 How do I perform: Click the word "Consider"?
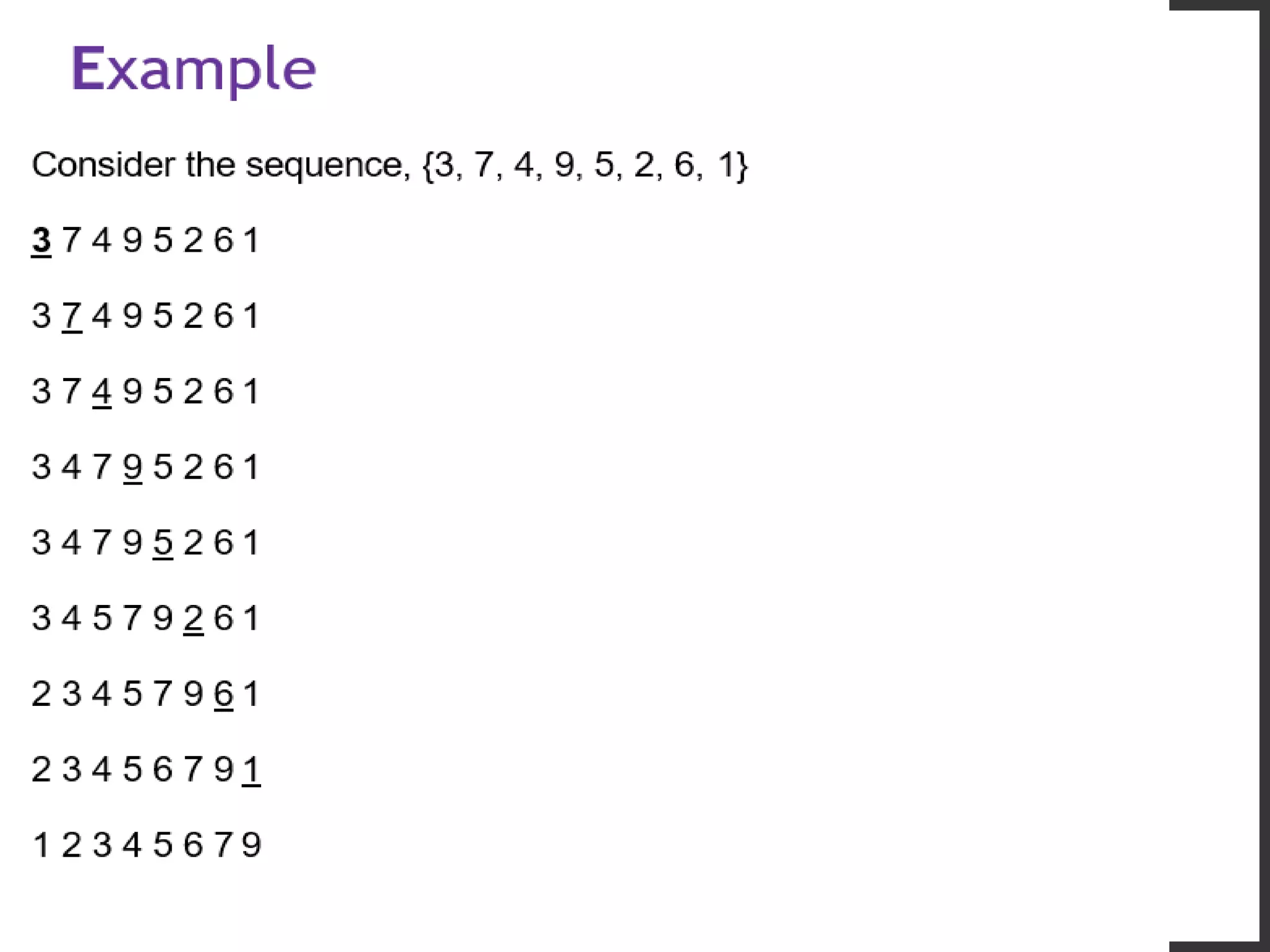point(104,165)
